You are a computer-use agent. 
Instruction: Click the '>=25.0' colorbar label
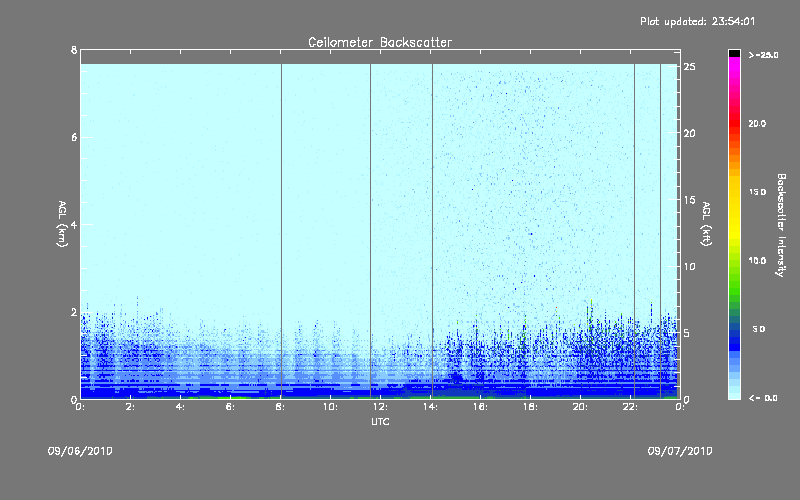(x=763, y=55)
